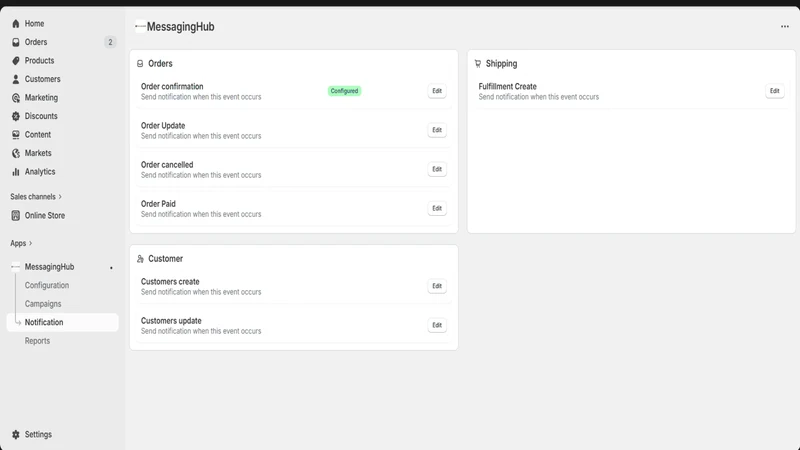The width and height of the screenshot is (800, 450).
Task: Click the Sales channels label
Action: (x=33, y=197)
